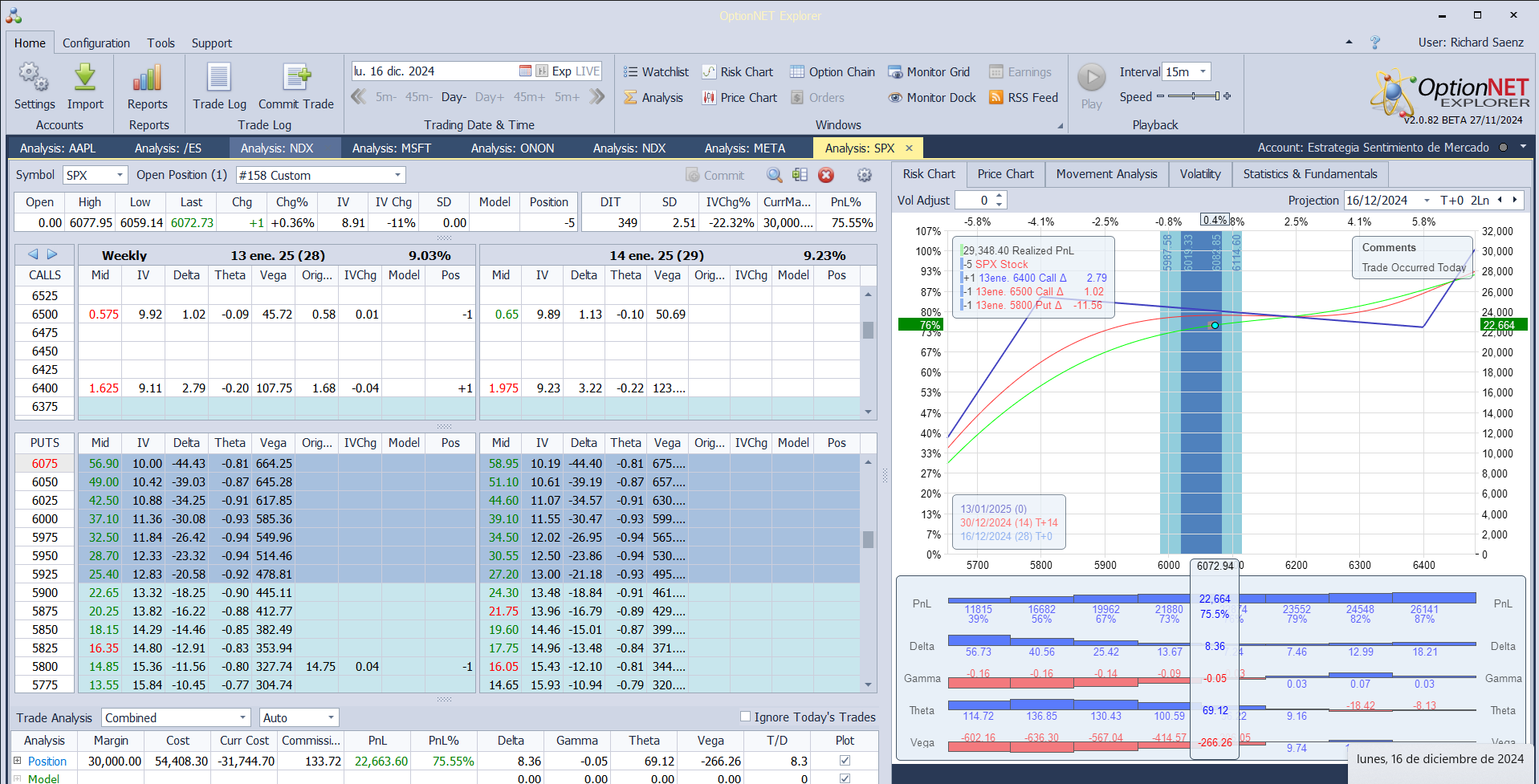Open the Monitor Grid window
1539x784 pixels.
[929, 72]
